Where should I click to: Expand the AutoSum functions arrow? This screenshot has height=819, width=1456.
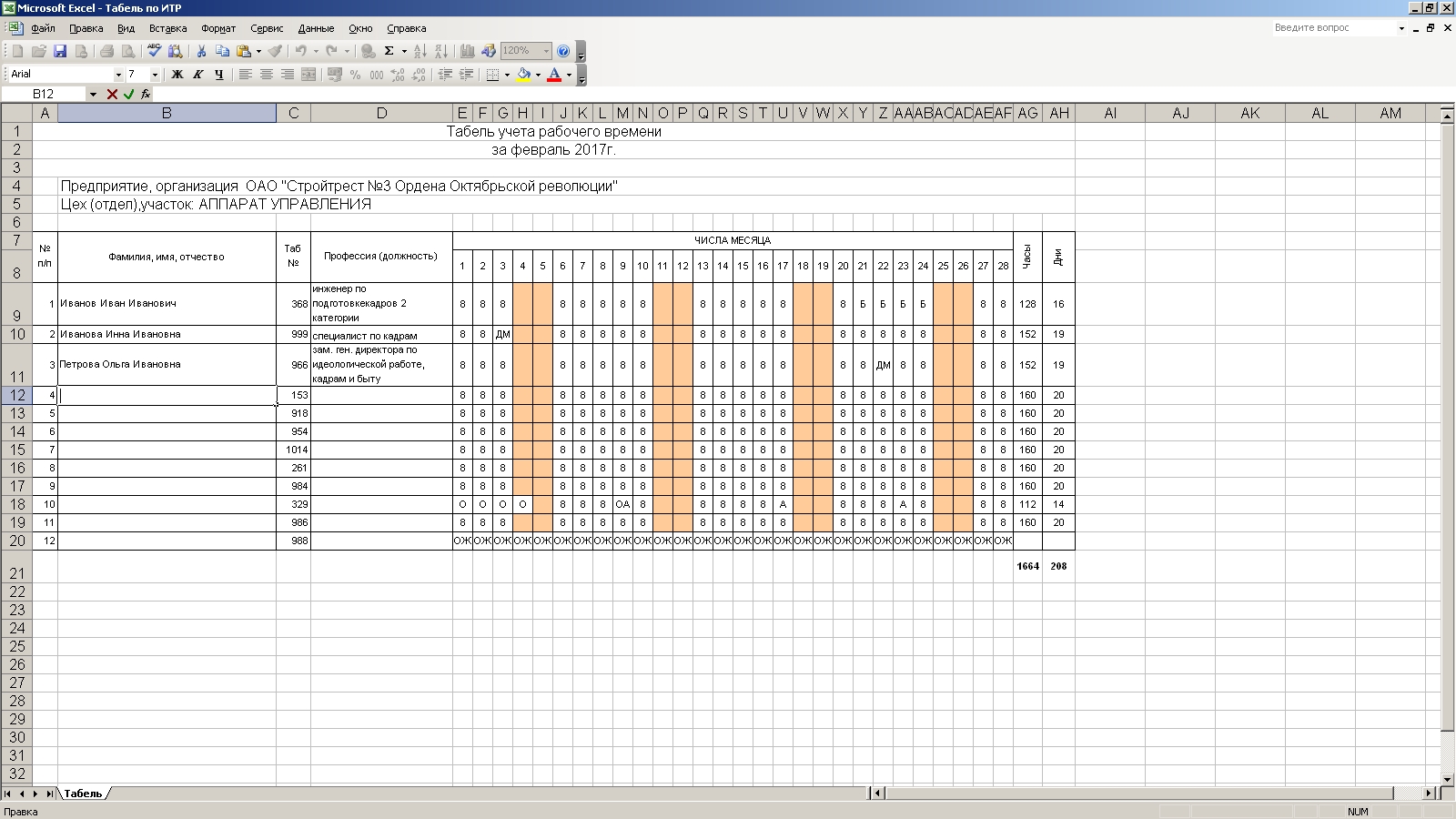tap(404, 51)
